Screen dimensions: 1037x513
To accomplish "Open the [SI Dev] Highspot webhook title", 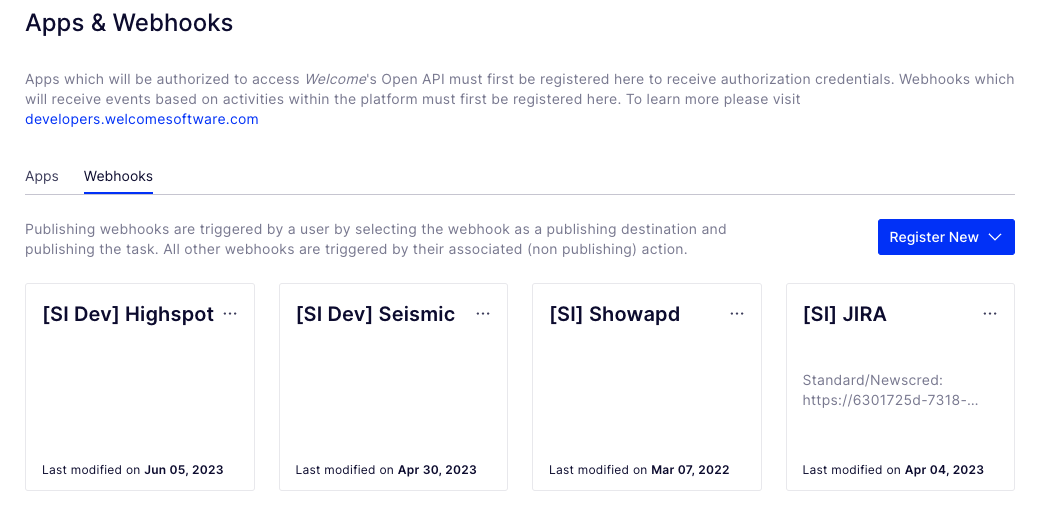I will pos(128,315).
